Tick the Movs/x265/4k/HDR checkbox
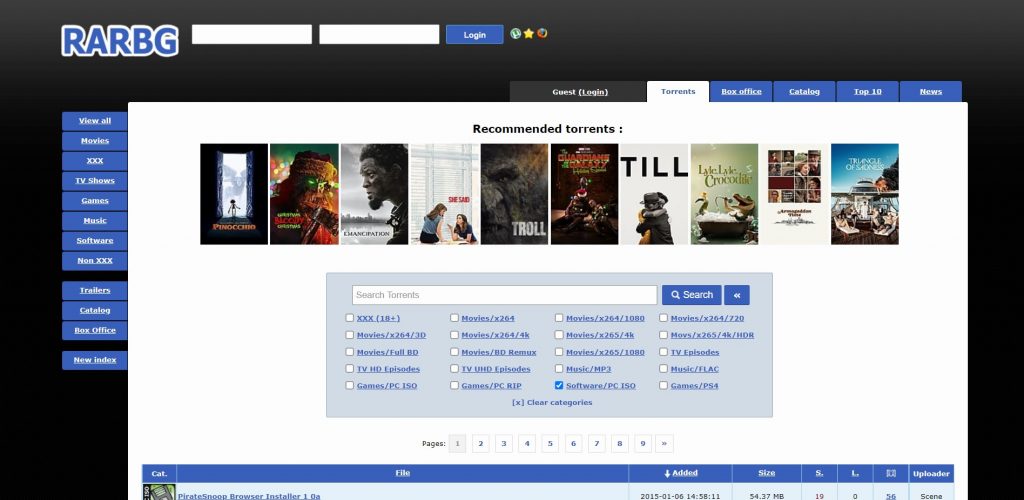This screenshot has width=1024, height=500. pos(664,335)
